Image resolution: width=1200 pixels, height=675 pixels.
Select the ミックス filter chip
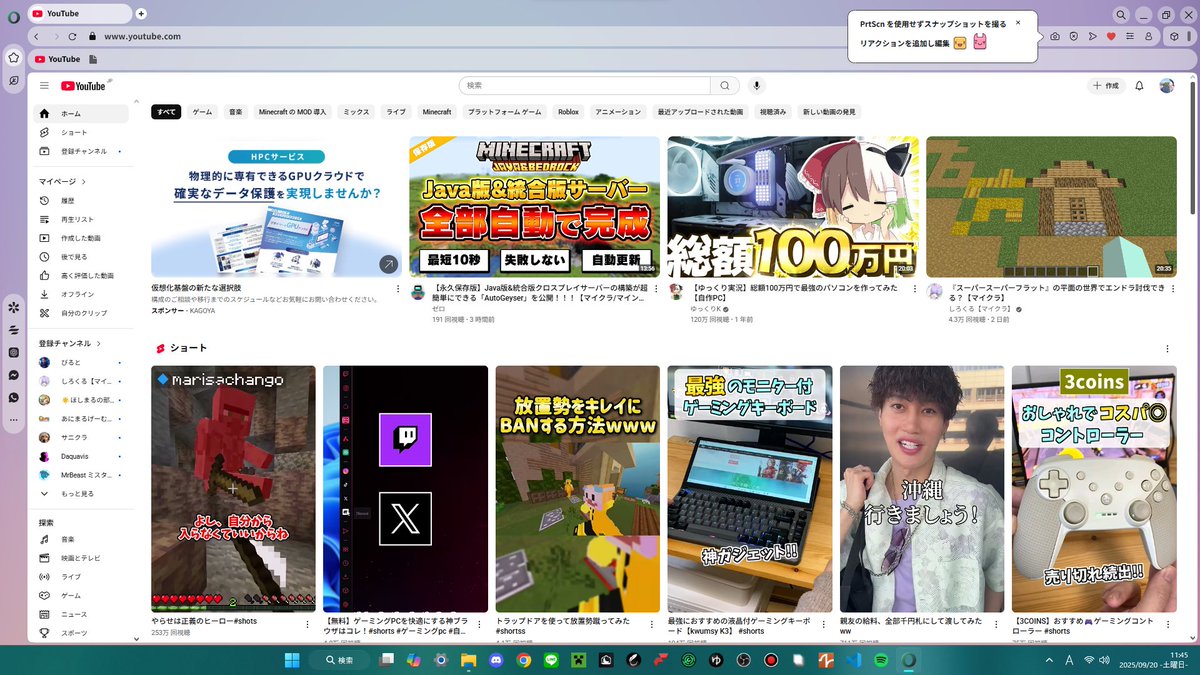356,112
